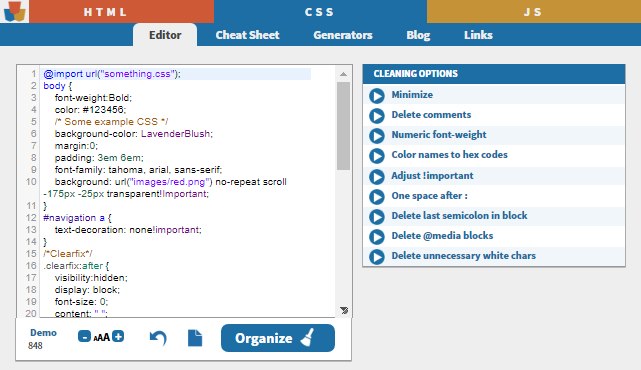
Task: Click the new document page icon
Action: click(x=195, y=338)
